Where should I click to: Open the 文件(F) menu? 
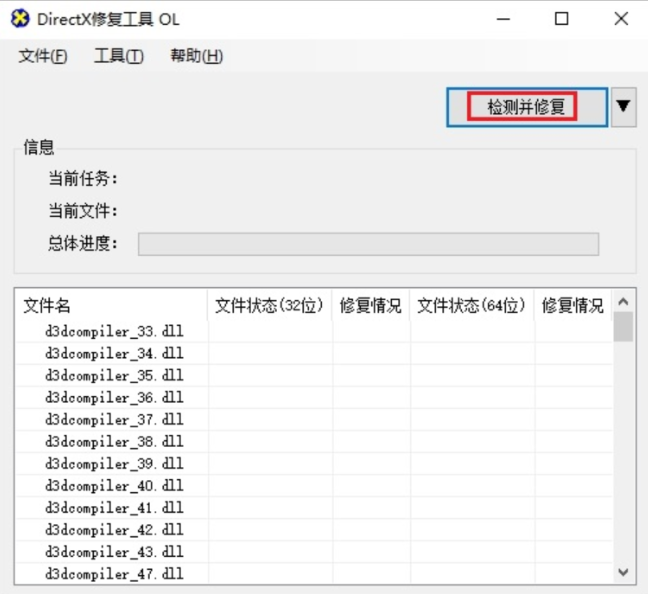point(43,56)
